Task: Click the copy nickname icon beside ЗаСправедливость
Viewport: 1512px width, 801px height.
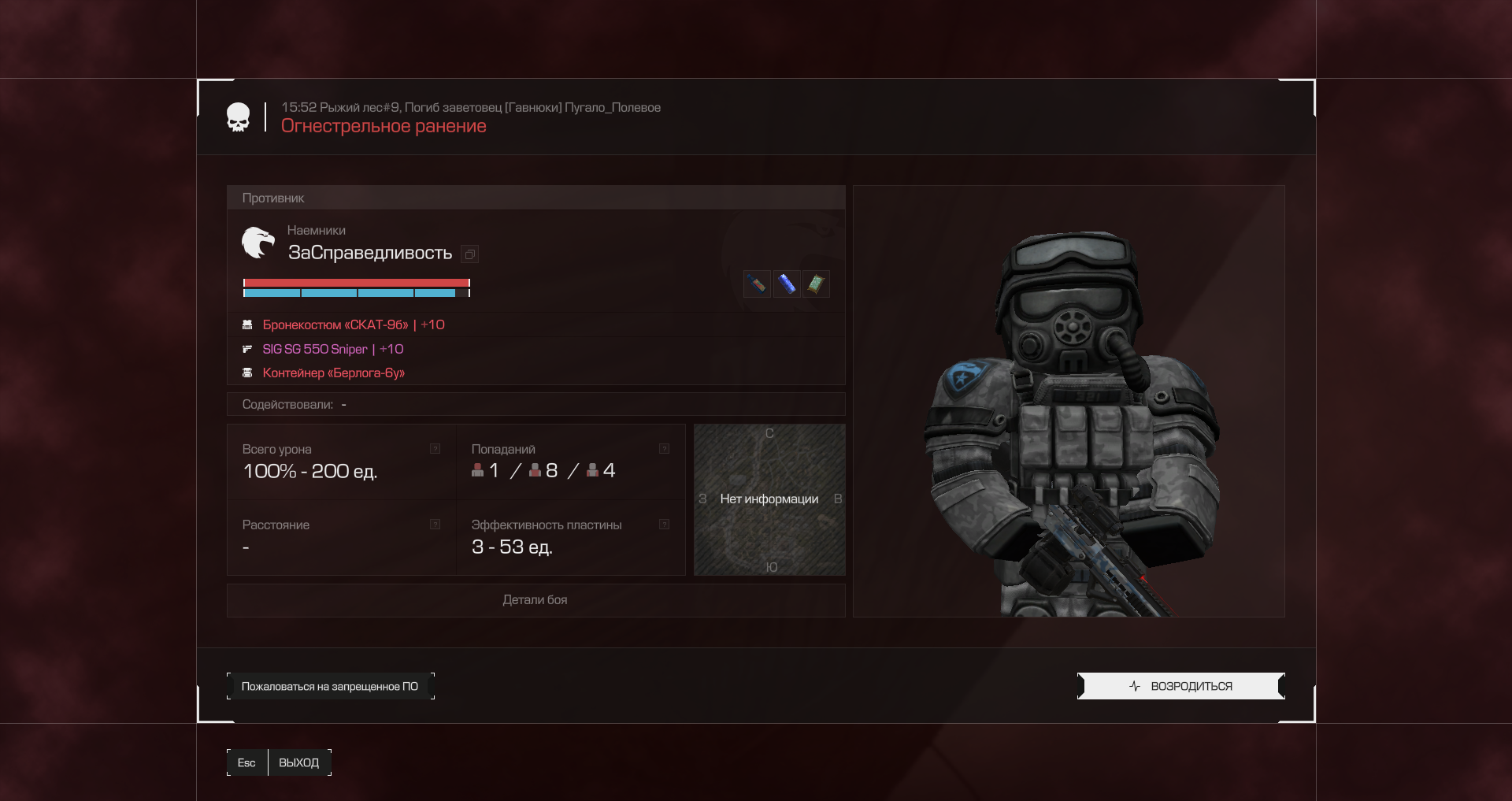Action: tap(470, 254)
